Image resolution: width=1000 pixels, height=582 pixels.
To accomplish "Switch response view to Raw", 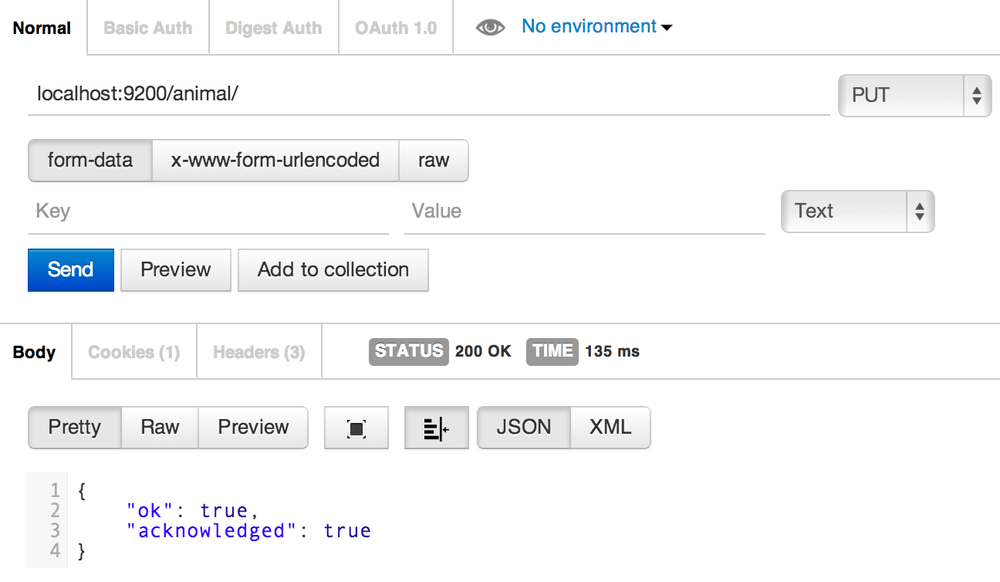I will pos(159,427).
